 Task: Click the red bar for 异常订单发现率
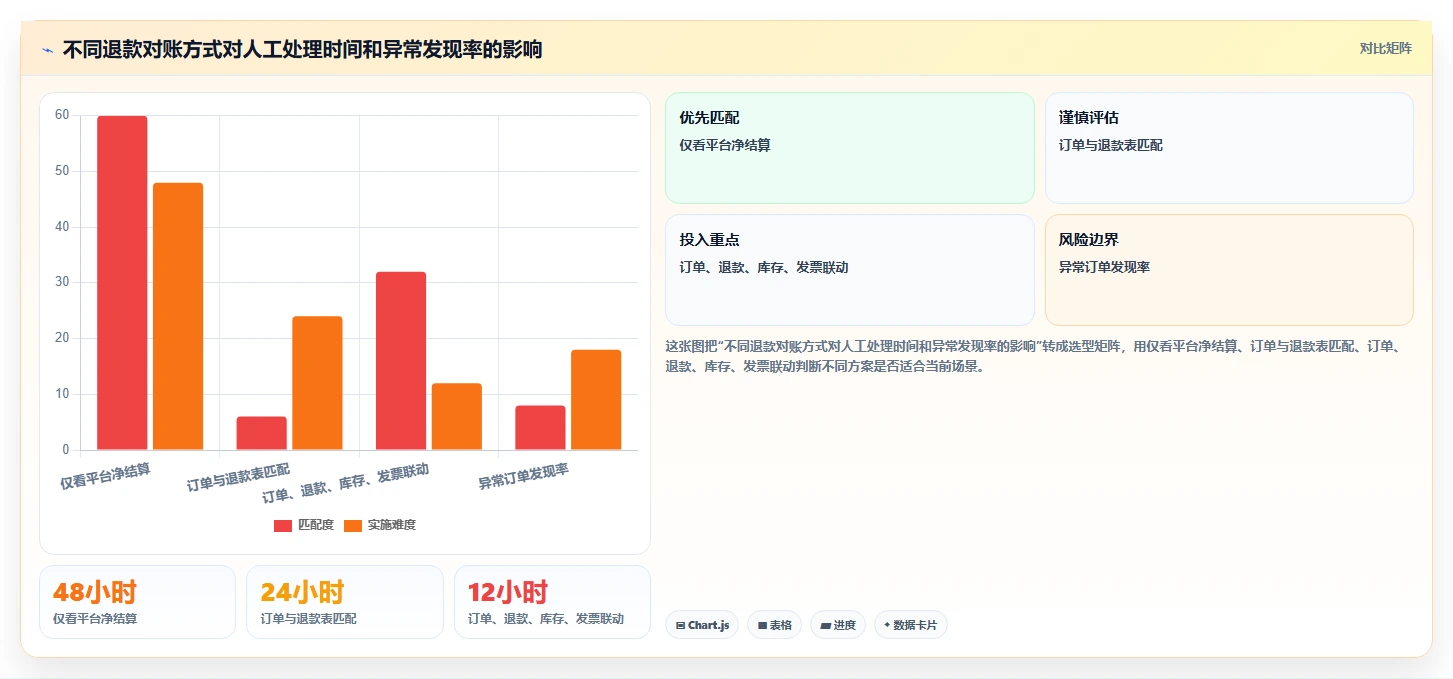(540, 428)
